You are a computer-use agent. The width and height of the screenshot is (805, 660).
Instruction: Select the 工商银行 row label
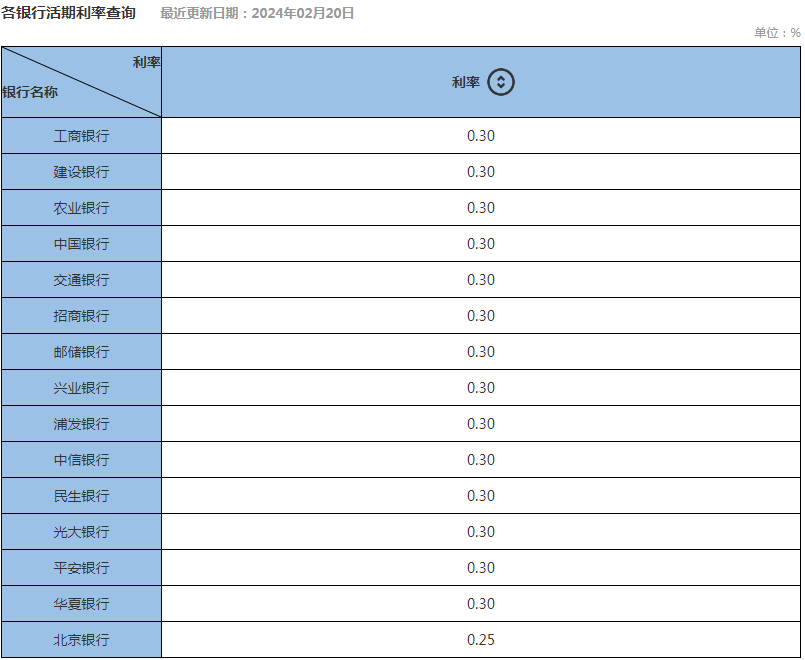(x=81, y=136)
